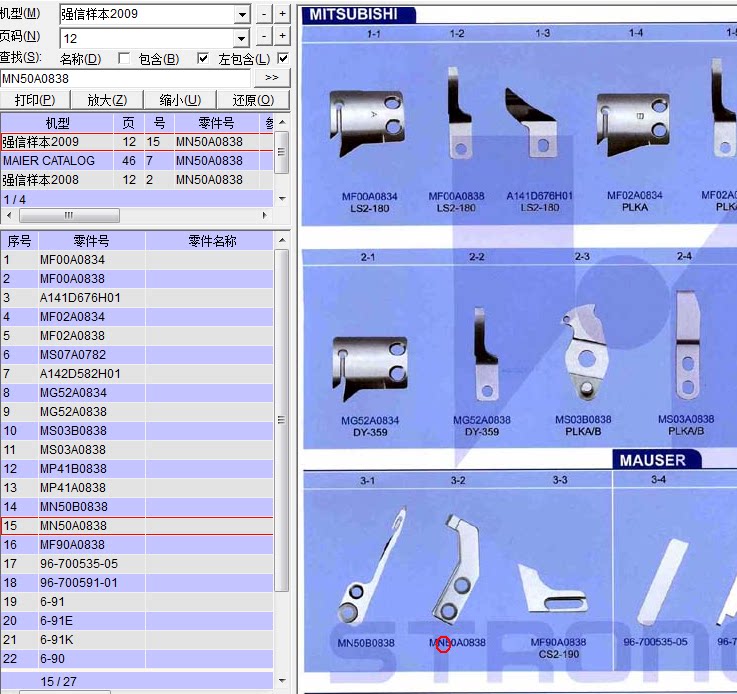Image resolution: width=737 pixels, height=694 pixels.
Task: Select part row 18 96-700591-01
Action: coord(137,583)
